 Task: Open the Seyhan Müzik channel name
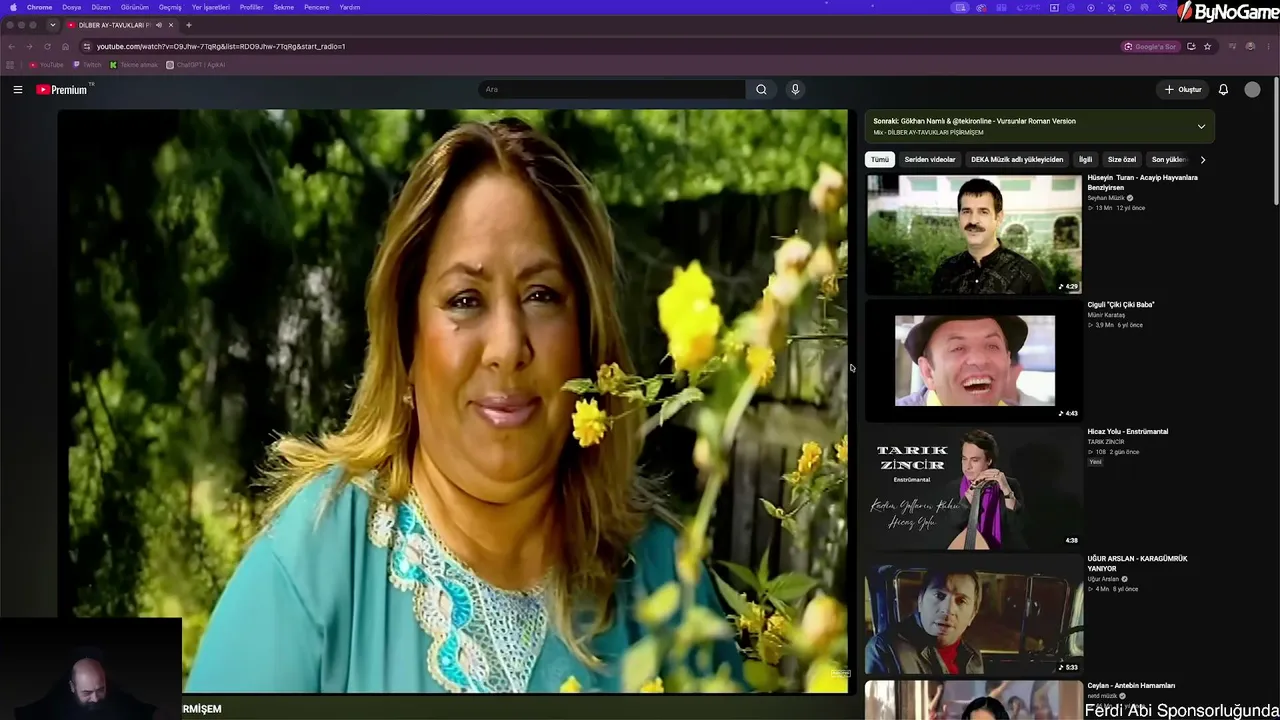click(1106, 198)
